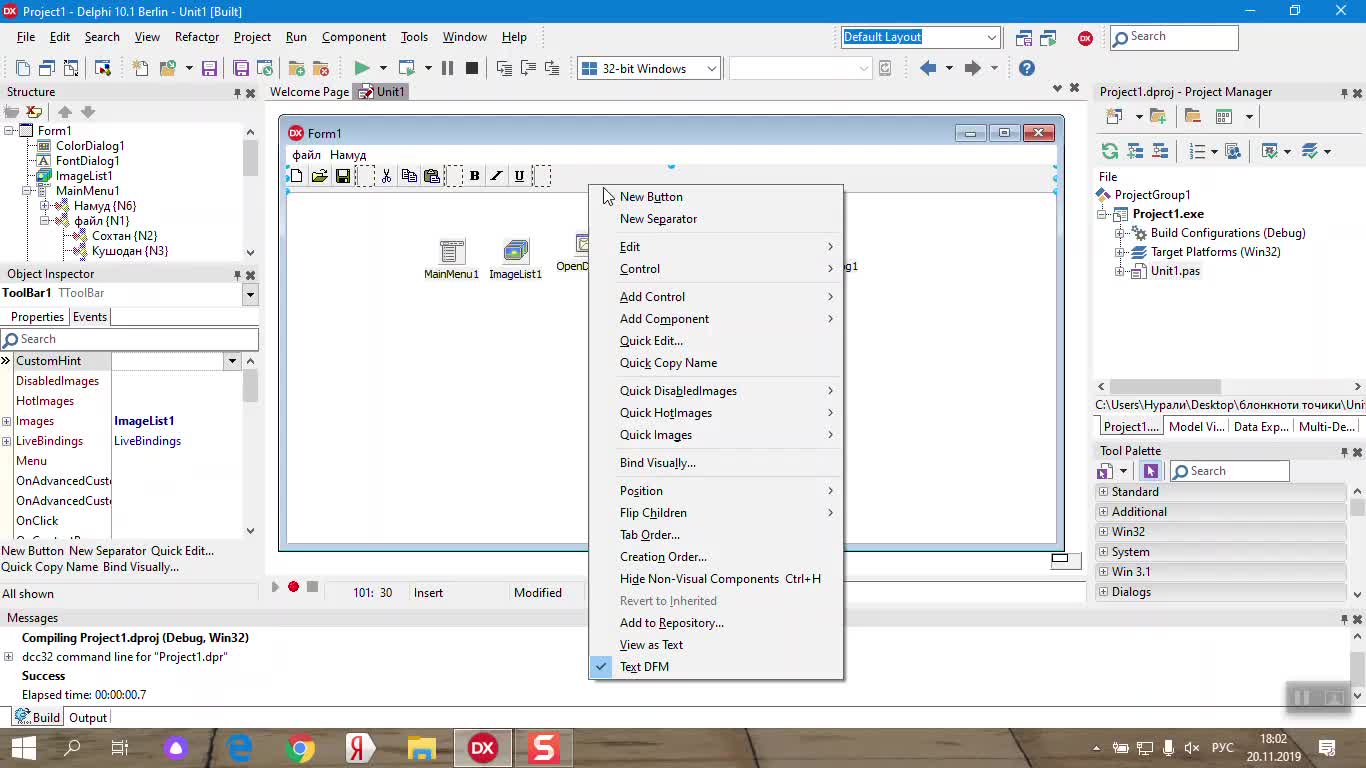Click red macro record button
The width and height of the screenshot is (1366, 768).
pos(294,587)
